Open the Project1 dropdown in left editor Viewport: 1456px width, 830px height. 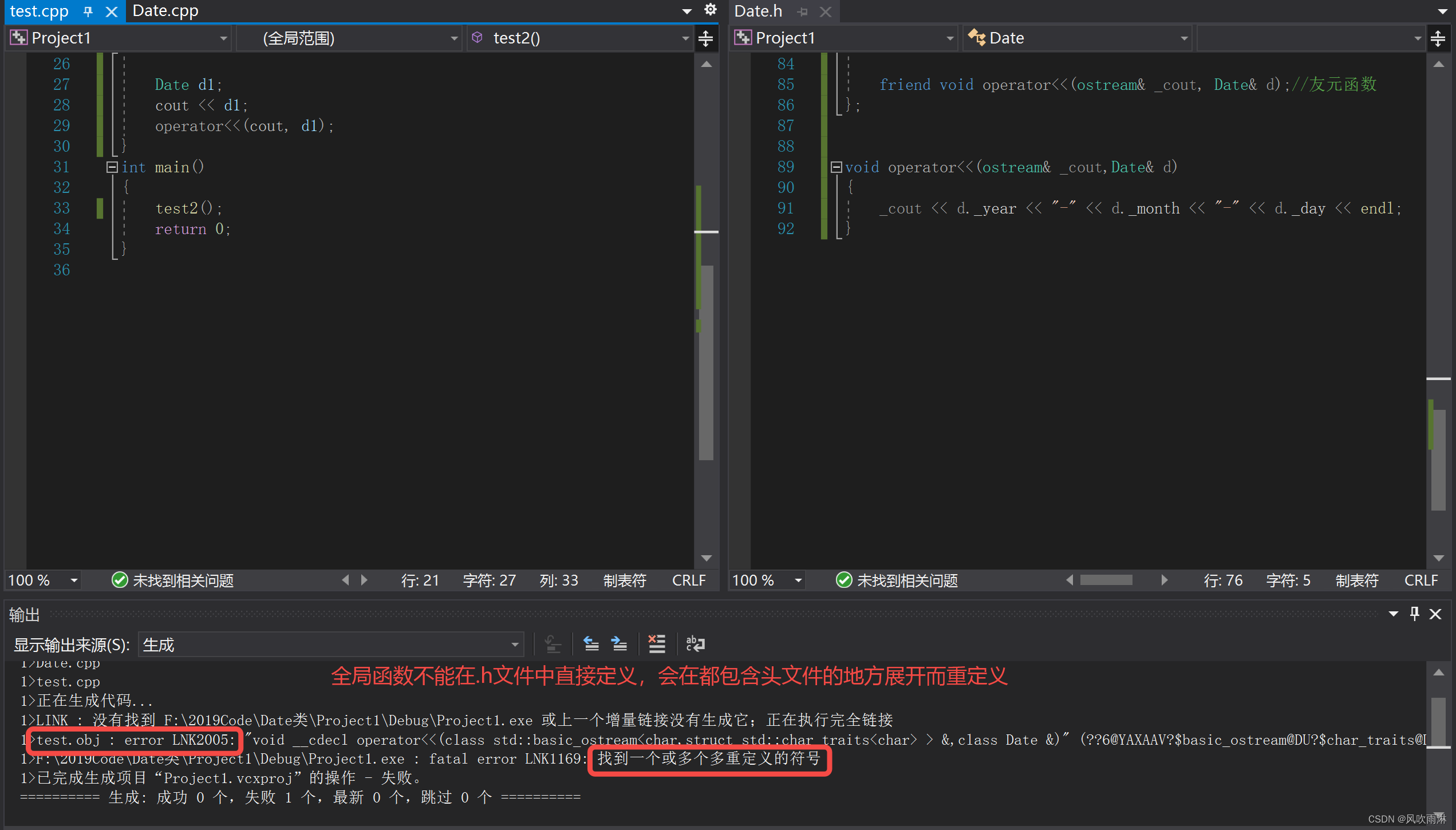[x=119, y=38]
